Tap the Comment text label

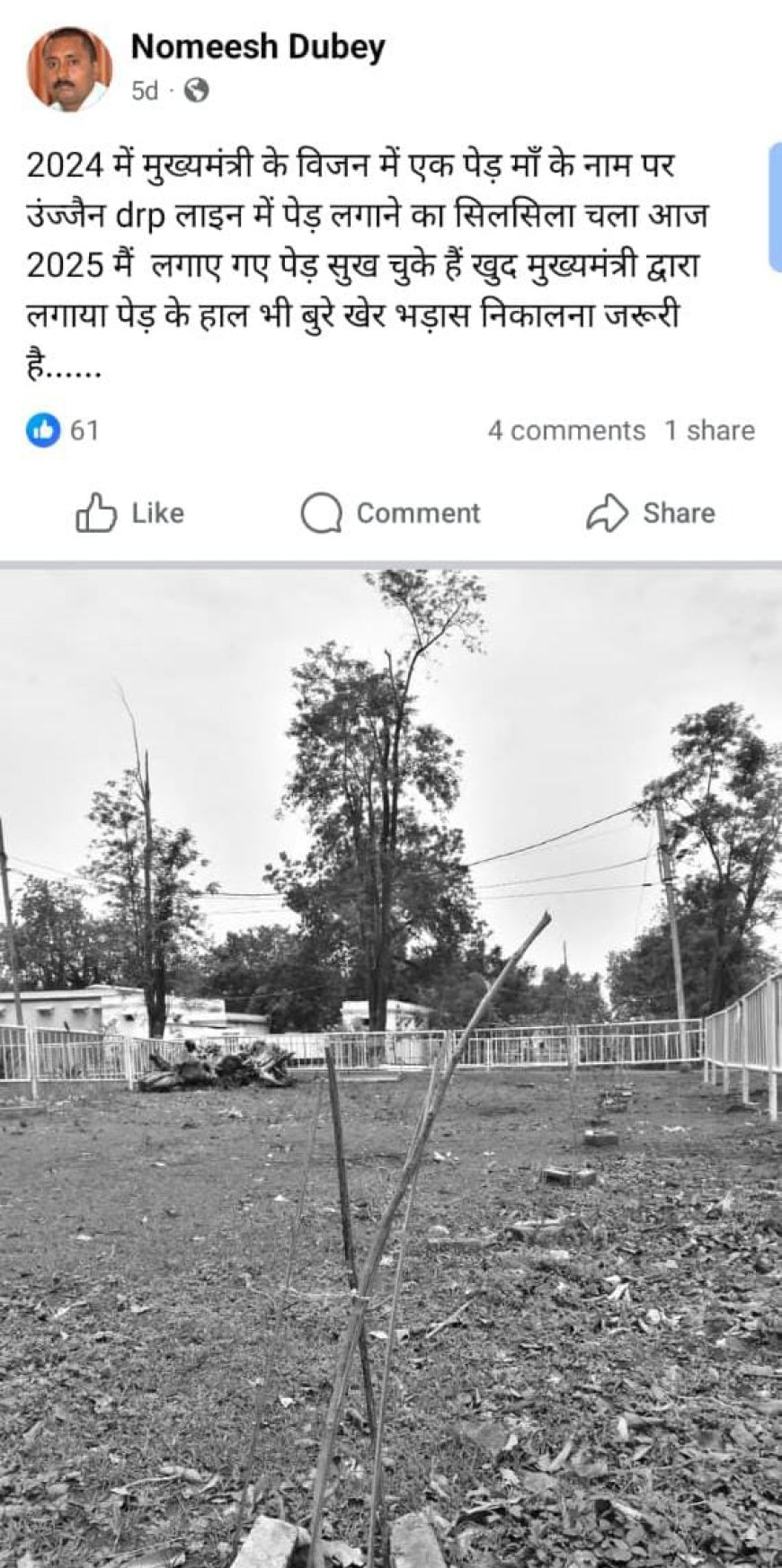[x=418, y=513]
